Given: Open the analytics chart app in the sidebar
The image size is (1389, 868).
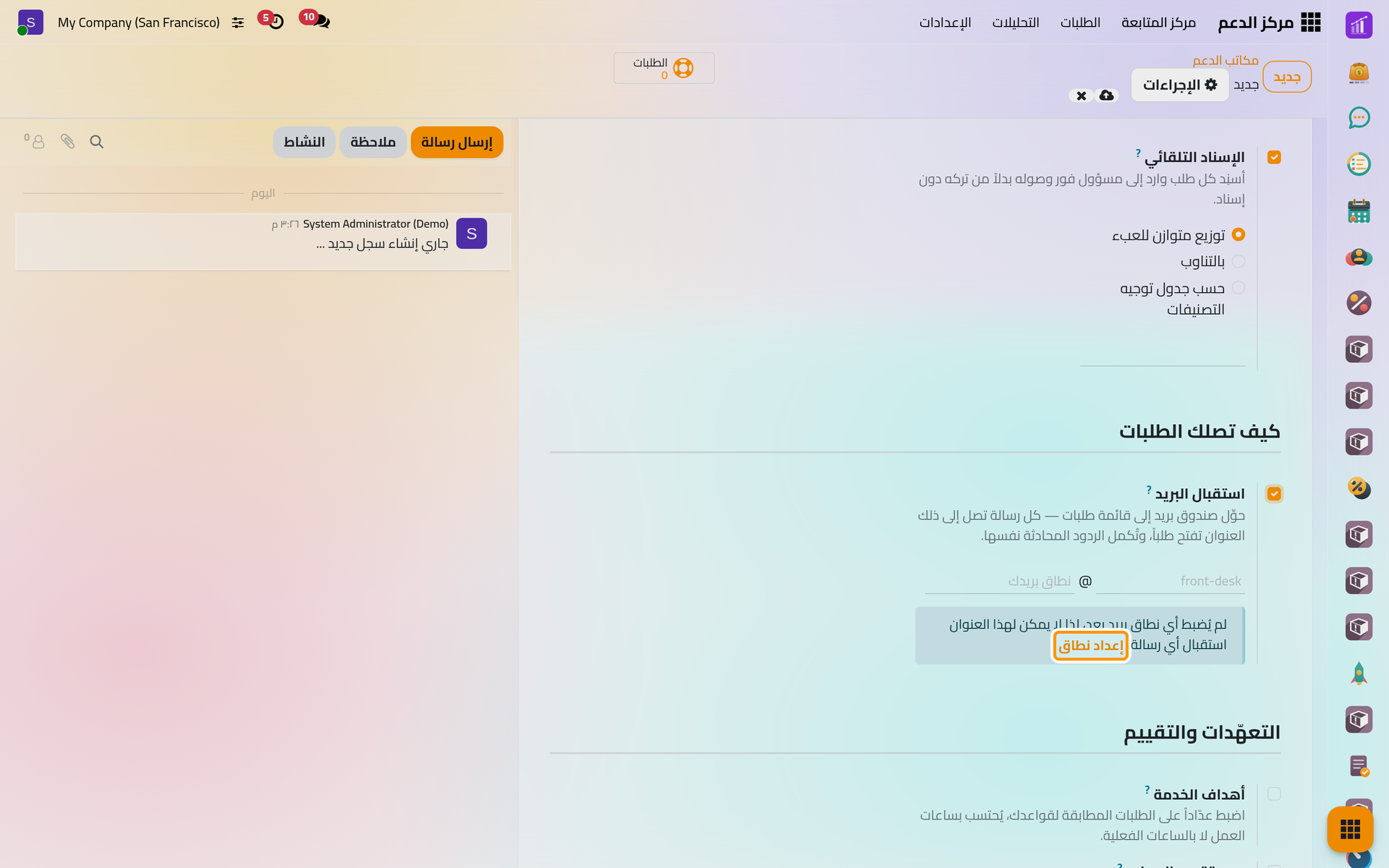Looking at the screenshot, I should (x=1359, y=25).
